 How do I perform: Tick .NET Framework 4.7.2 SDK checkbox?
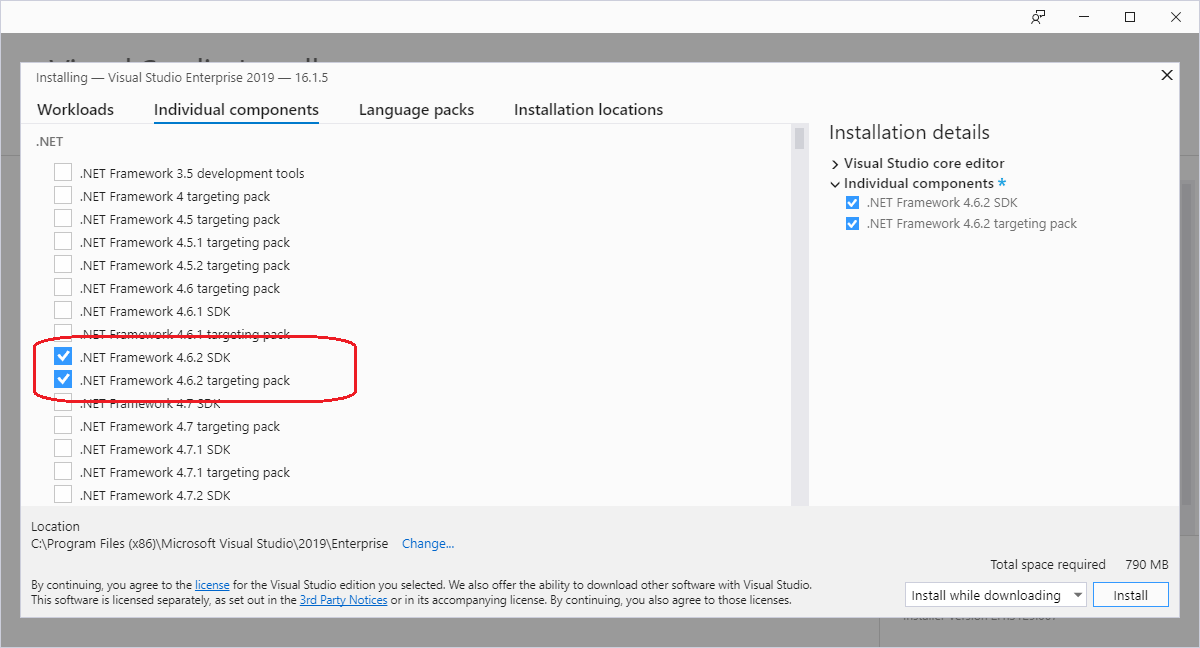[63, 494]
